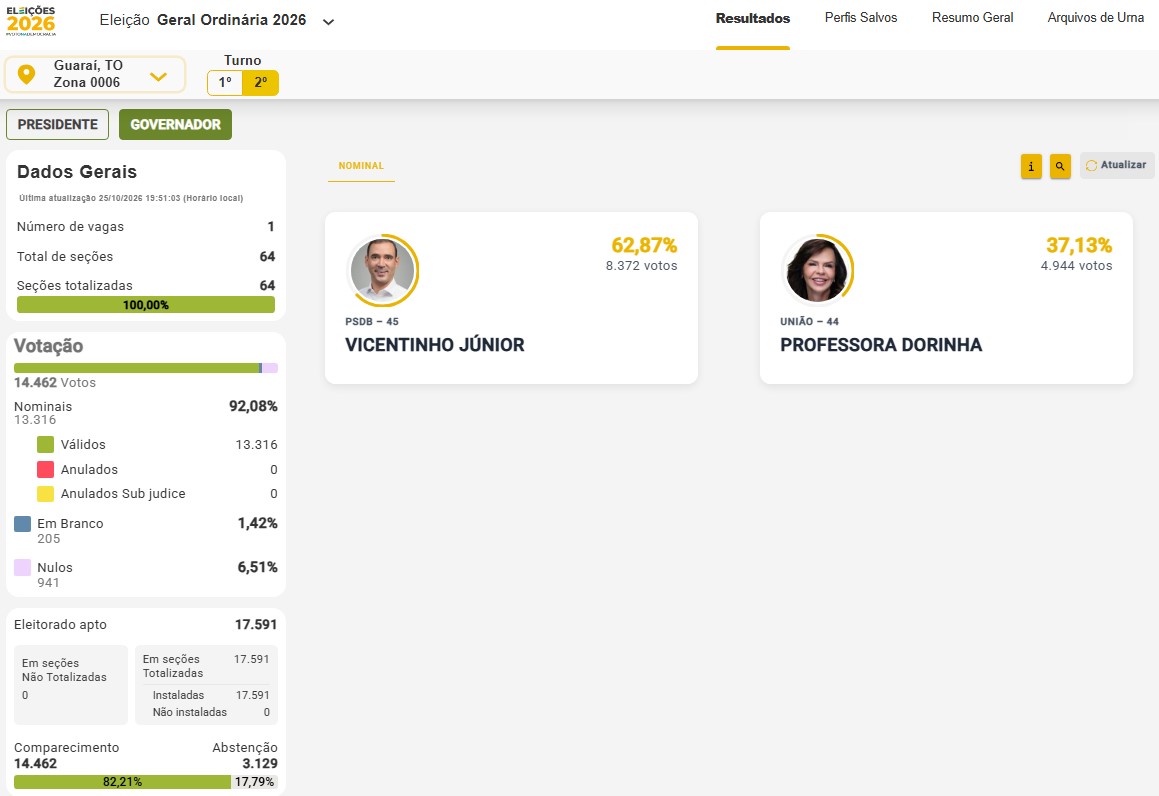Click the Atualizar refresh button
The width and height of the screenshot is (1159, 796).
click(1117, 166)
